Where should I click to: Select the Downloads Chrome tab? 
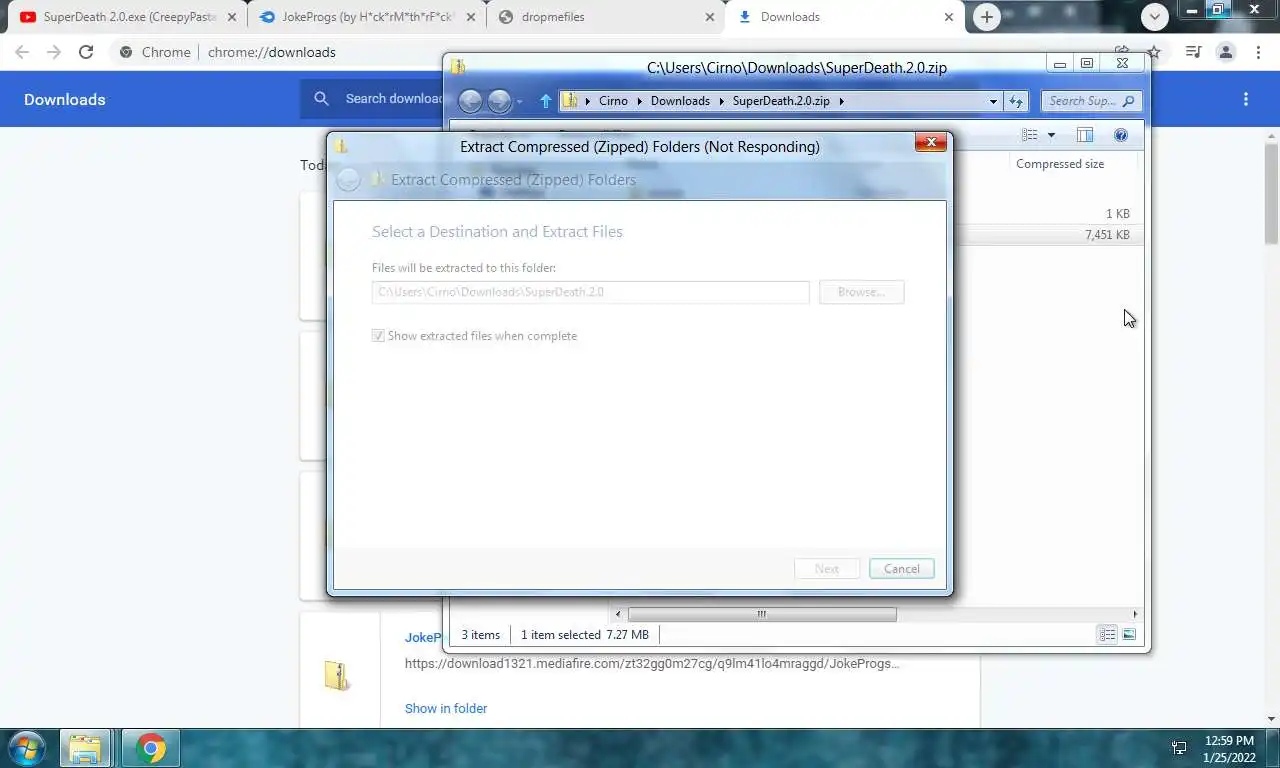point(843,17)
